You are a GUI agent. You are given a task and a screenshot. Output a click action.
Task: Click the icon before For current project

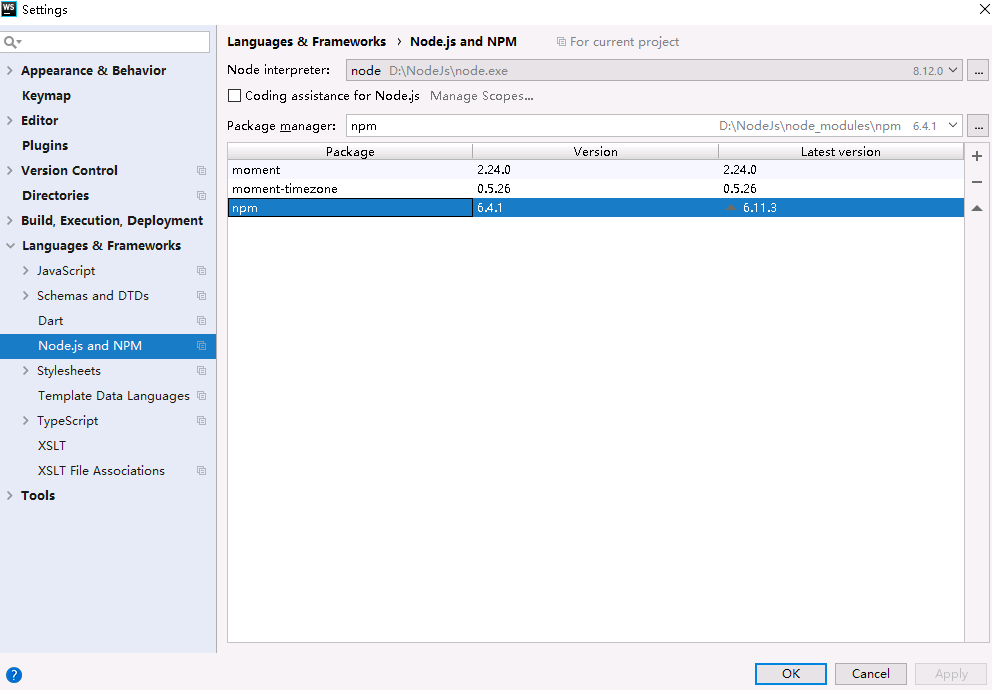(x=561, y=42)
